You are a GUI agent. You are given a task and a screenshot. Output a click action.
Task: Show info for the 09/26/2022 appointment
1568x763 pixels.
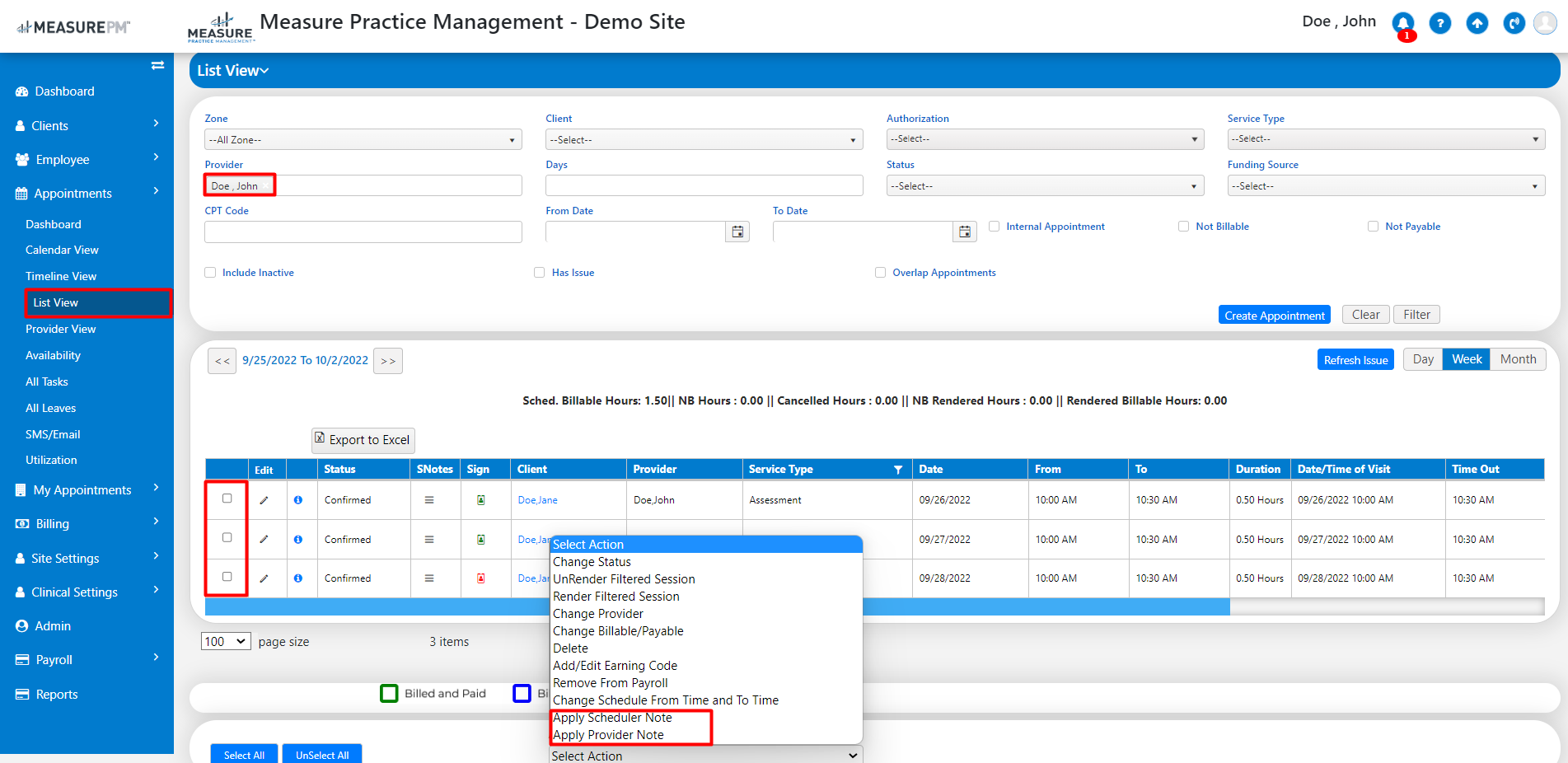[x=298, y=500]
